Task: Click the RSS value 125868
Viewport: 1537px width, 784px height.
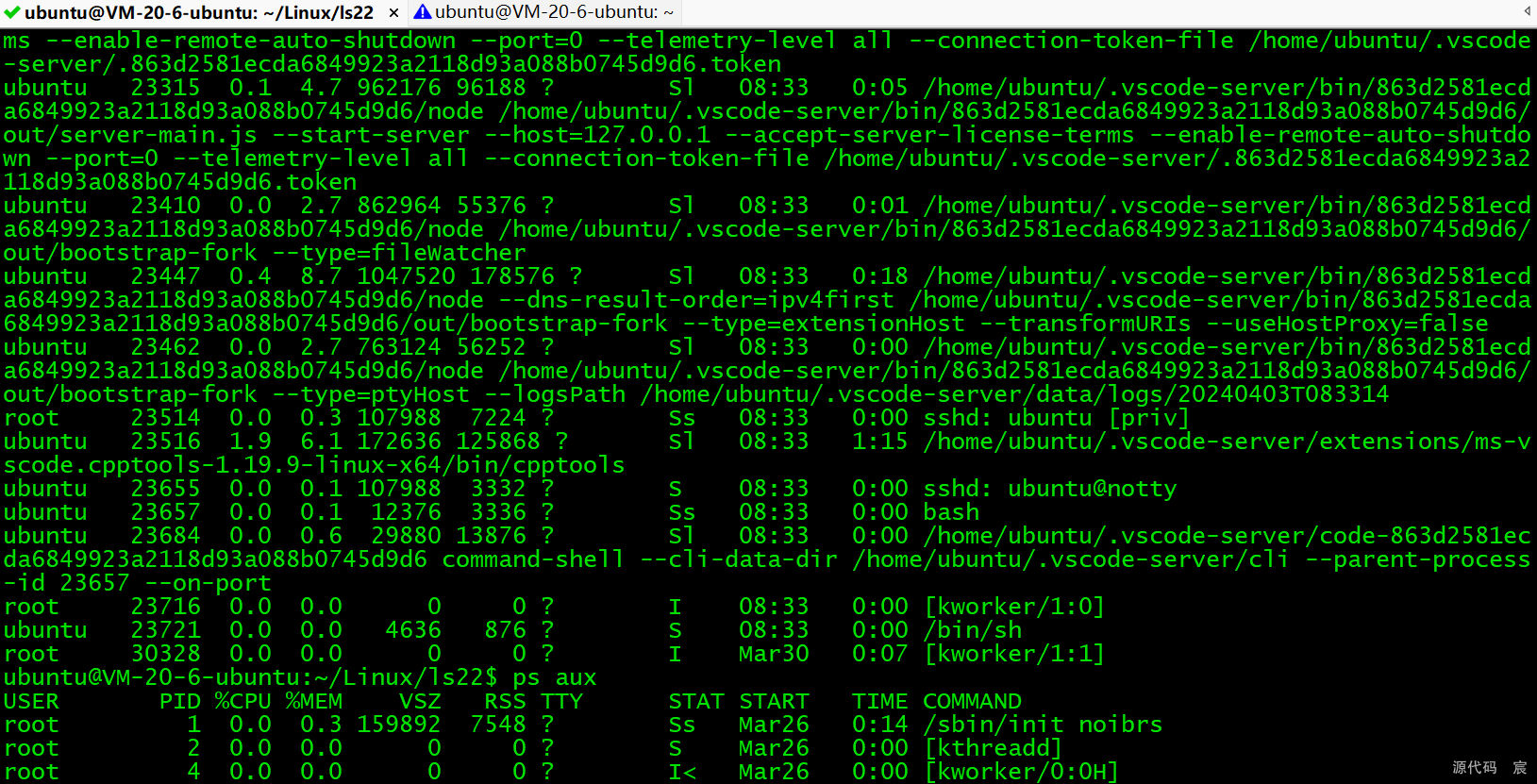Action: 498,442
